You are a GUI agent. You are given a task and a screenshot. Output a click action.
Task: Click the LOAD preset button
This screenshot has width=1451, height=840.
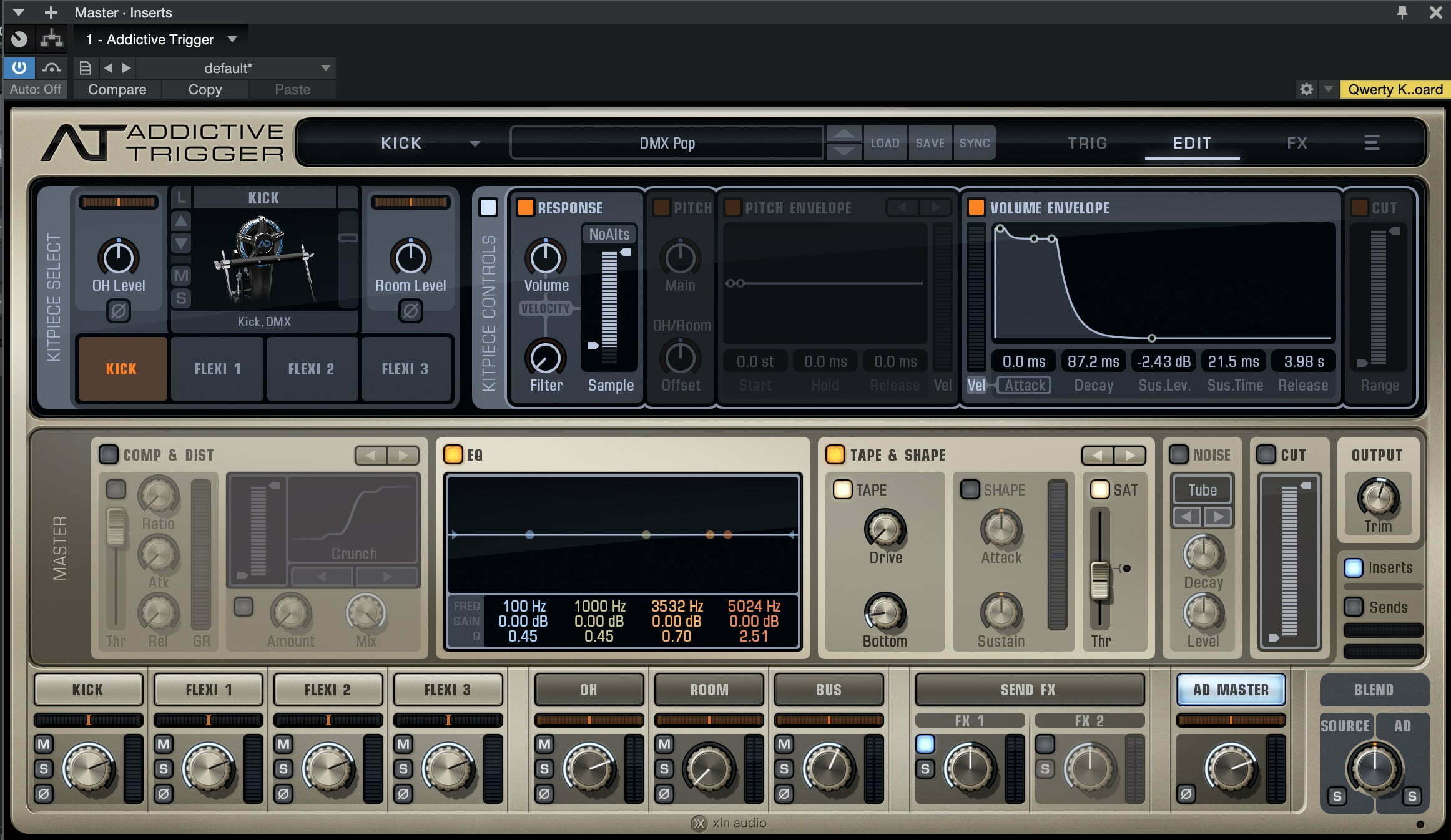[885, 143]
